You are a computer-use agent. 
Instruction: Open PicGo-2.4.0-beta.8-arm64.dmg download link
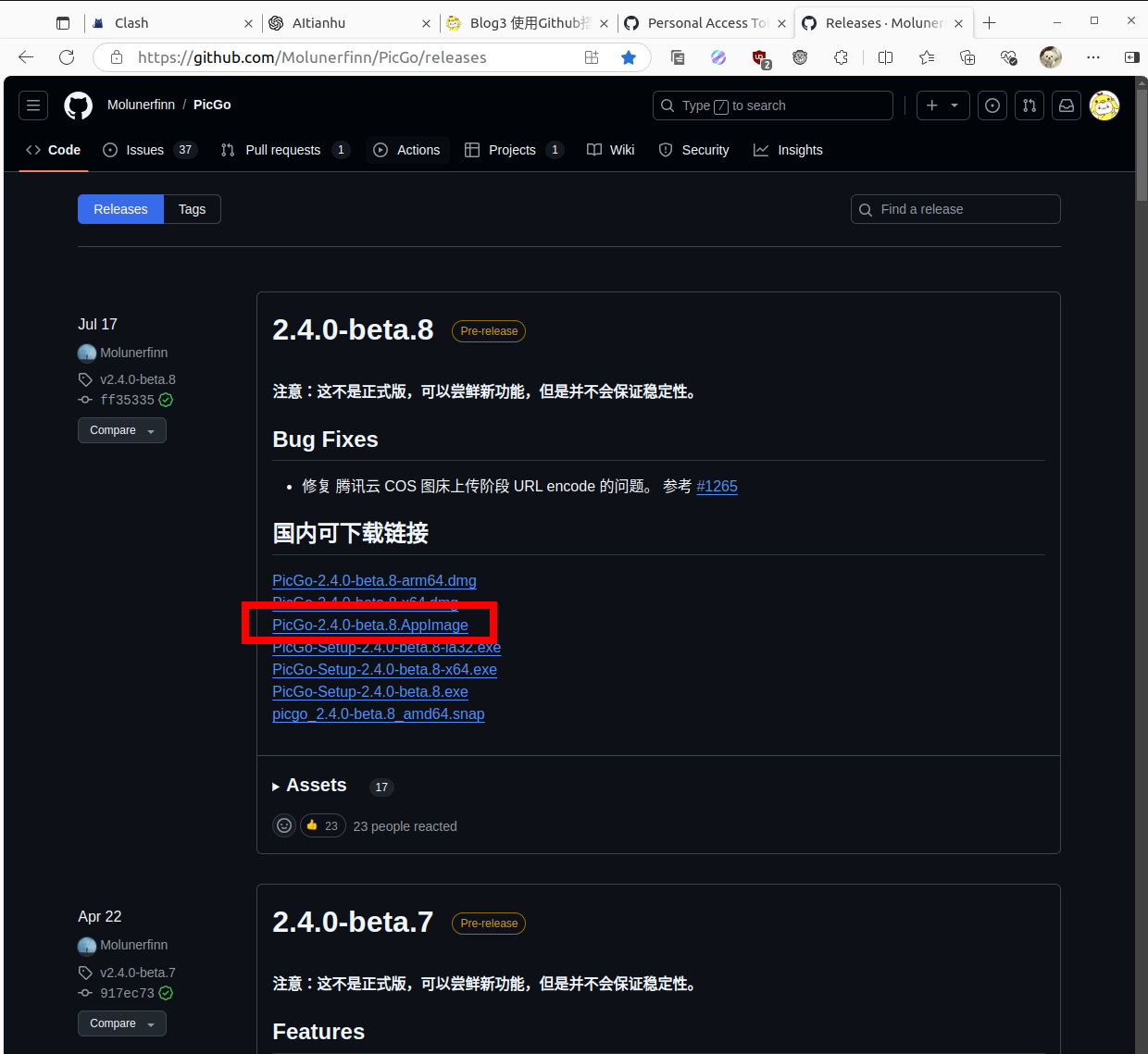pyautogui.click(x=374, y=580)
